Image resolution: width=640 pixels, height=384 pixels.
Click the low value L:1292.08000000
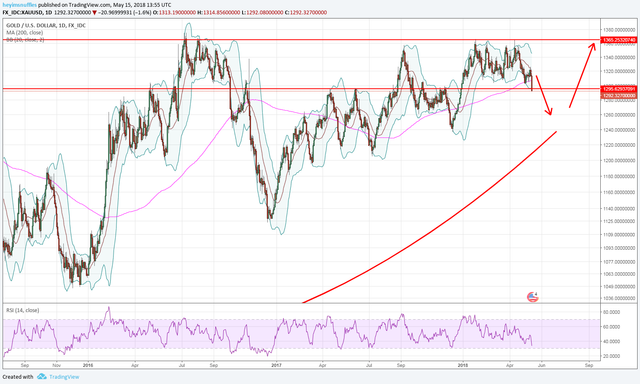(x=262, y=13)
